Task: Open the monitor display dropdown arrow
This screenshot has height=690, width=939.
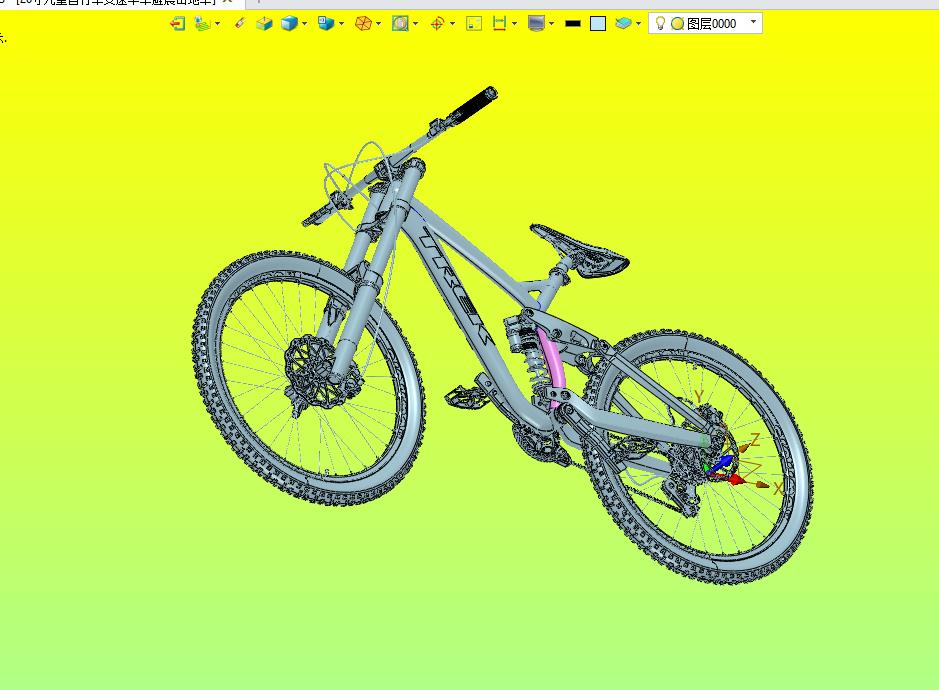Action: [x=552, y=24]
